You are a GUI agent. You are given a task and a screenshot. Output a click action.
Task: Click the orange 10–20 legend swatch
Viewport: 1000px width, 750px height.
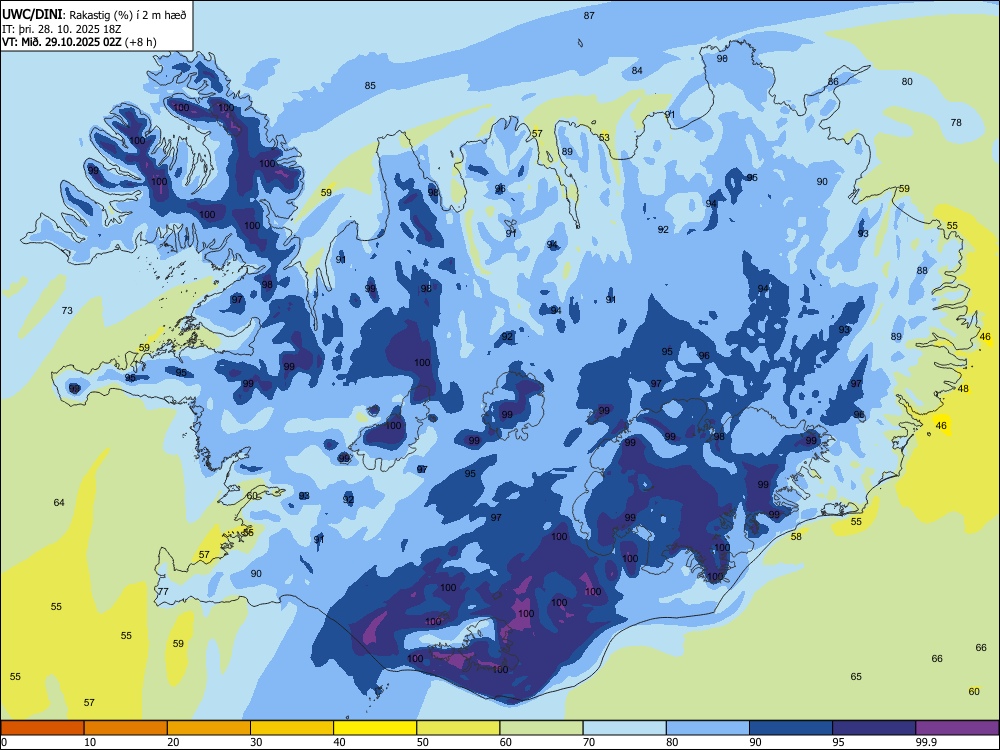point(126,728)
